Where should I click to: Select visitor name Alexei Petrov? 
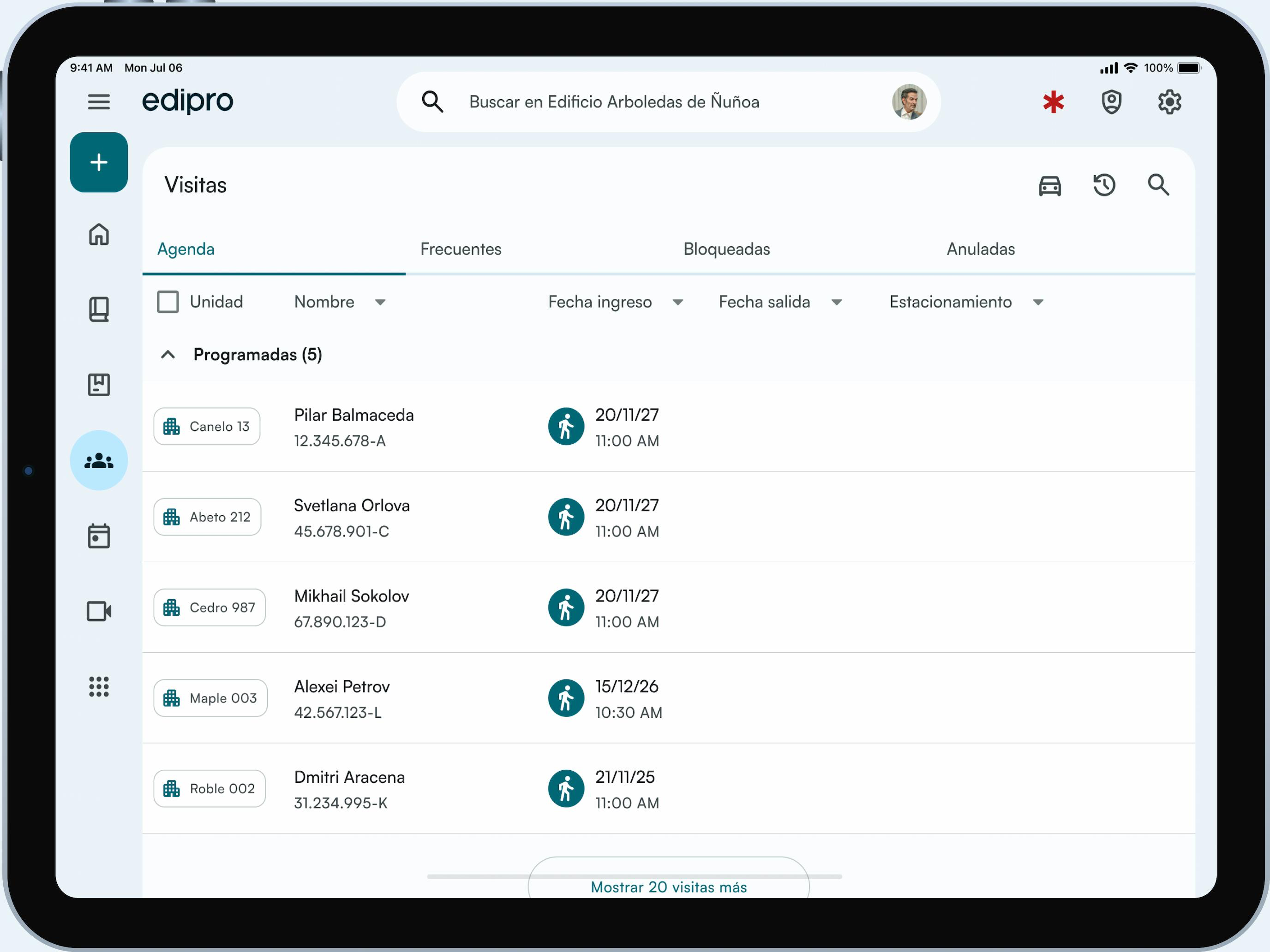click(x=341, y=687)
